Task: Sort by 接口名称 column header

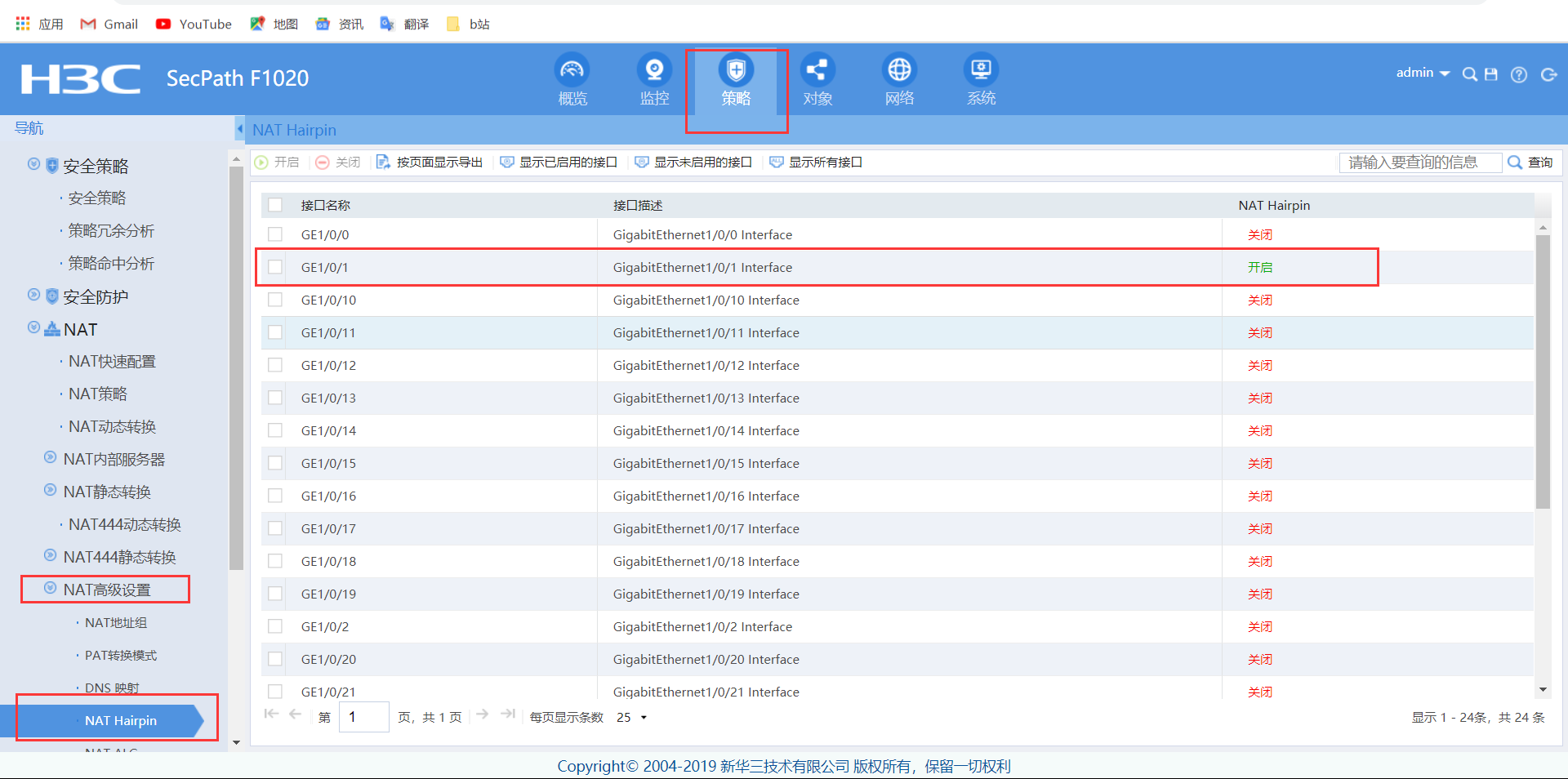Action: coord(326,206)
